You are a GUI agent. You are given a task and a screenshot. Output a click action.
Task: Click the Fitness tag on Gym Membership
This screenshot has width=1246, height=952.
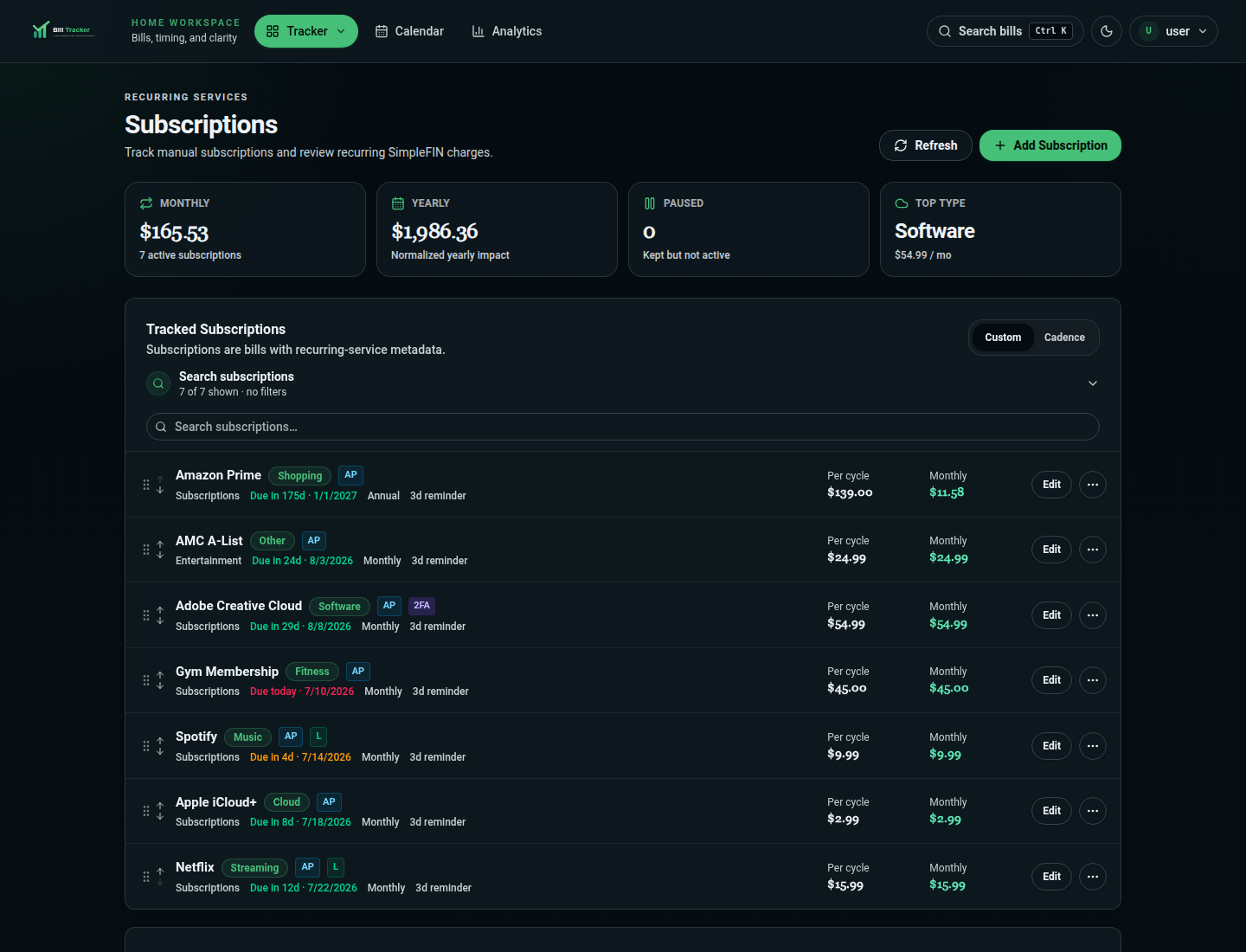(x=312, y=672)
